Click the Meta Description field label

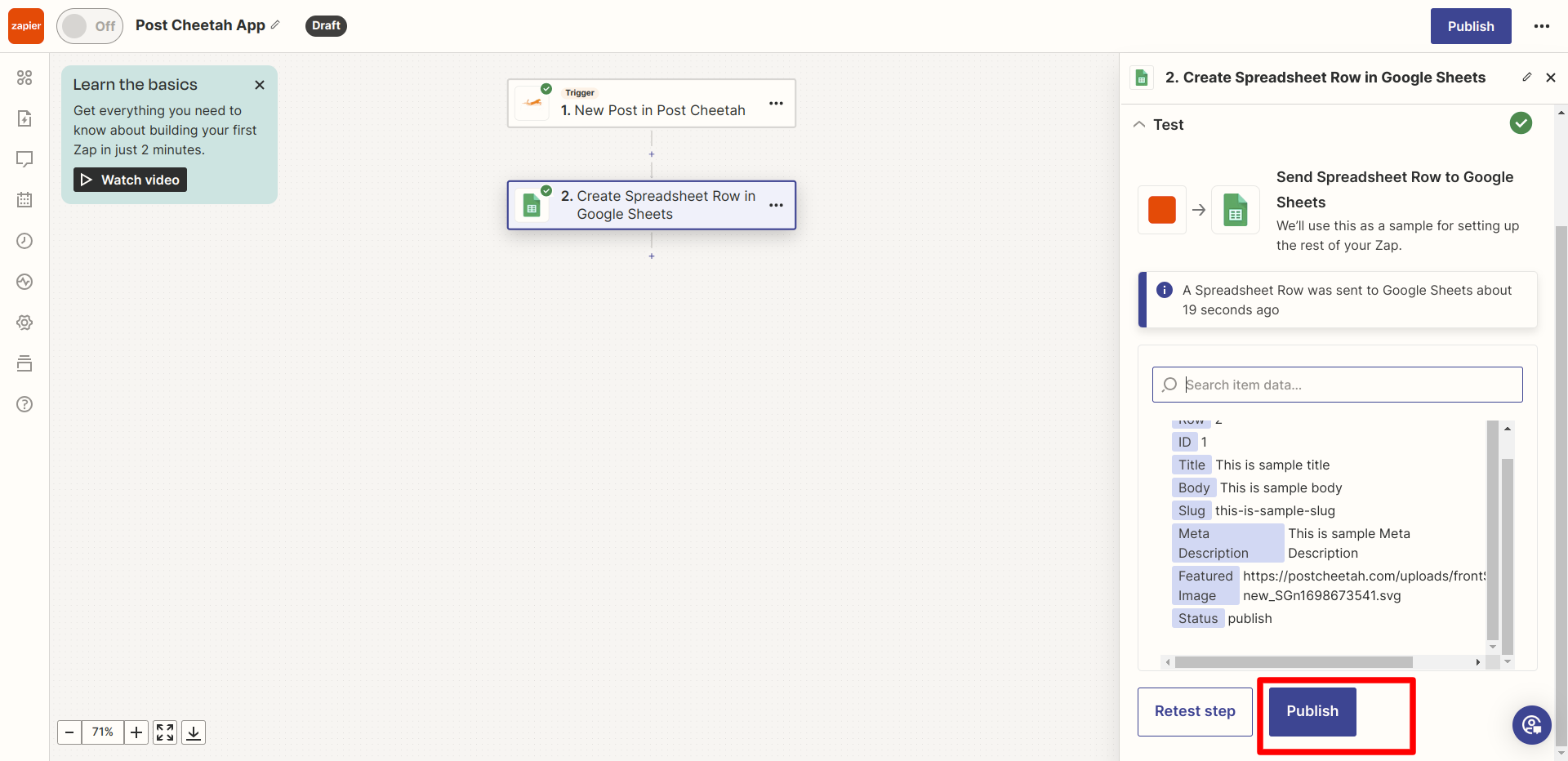click(1228, 543)
